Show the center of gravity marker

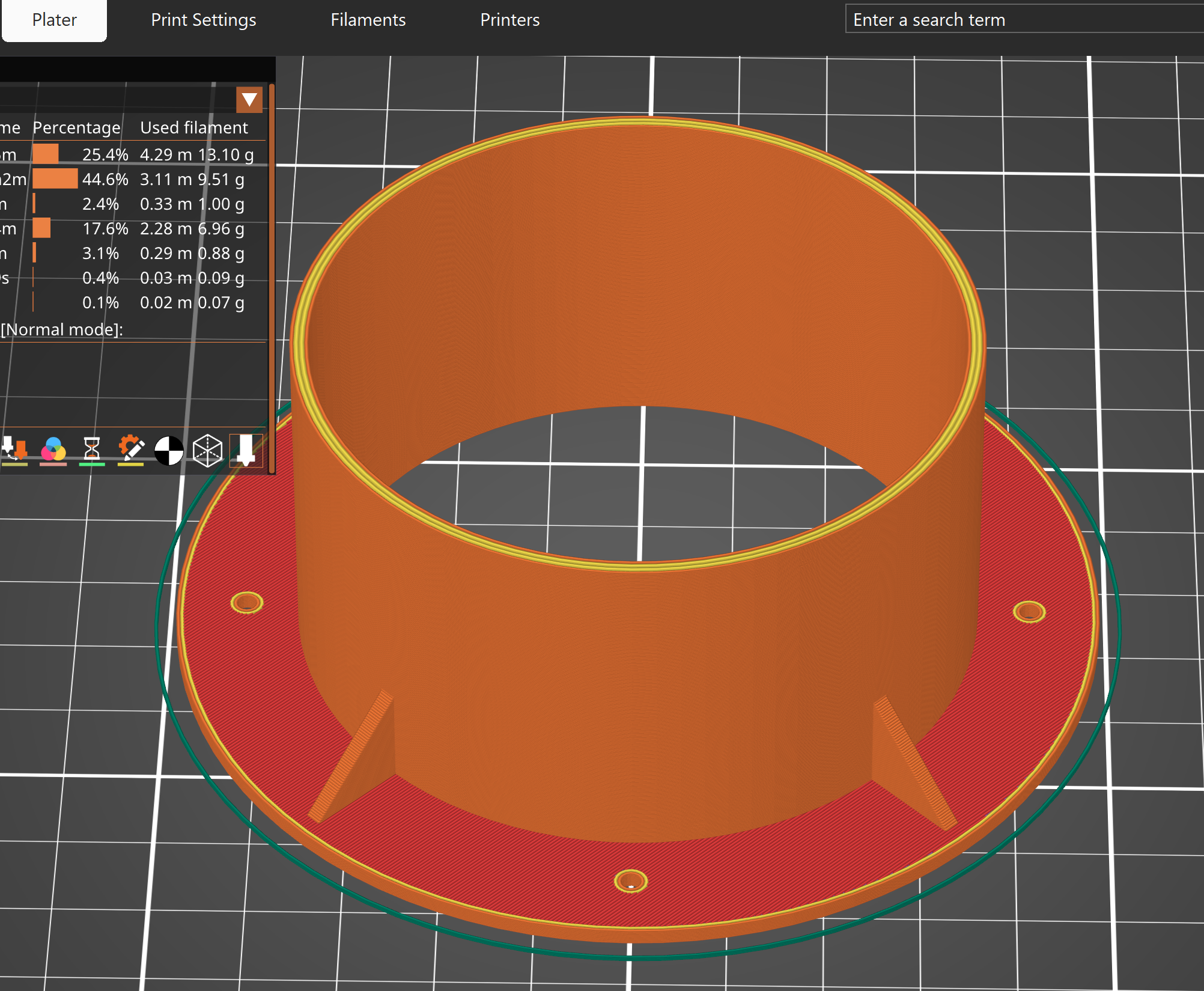point(169,451)
